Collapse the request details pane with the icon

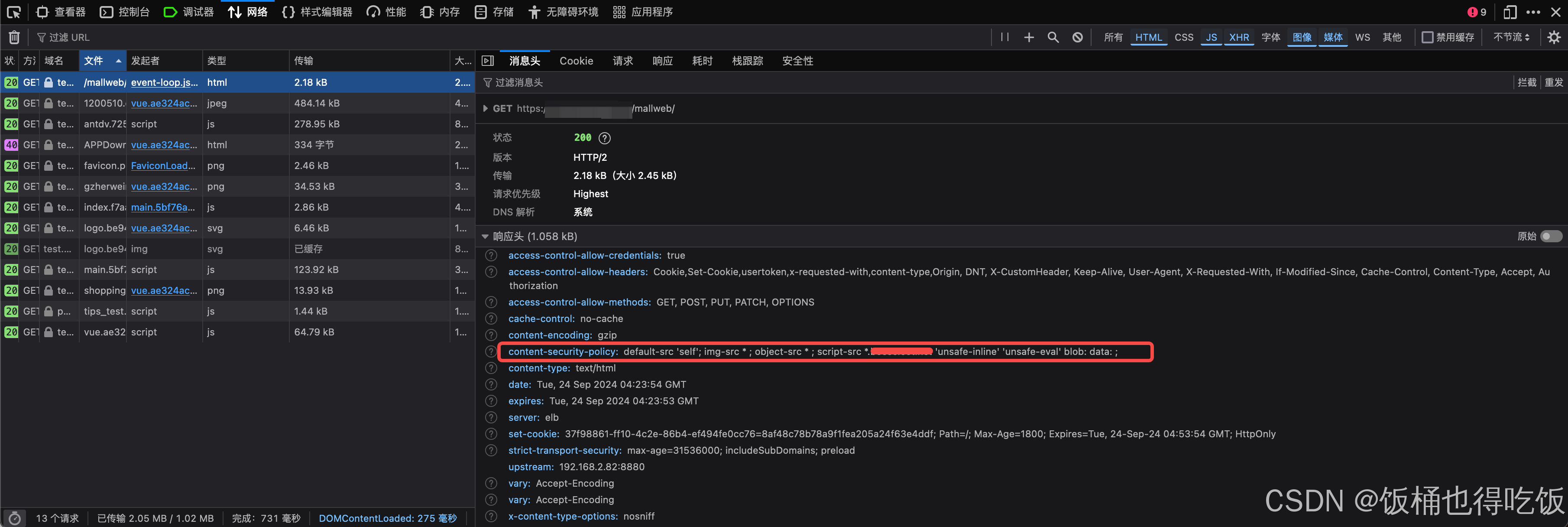[x=488, y=60]
